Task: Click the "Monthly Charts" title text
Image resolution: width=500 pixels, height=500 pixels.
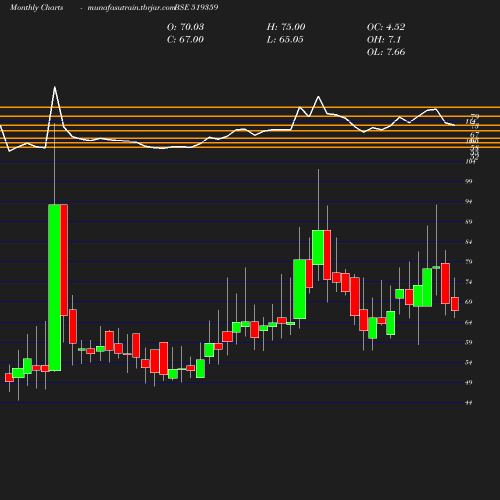Action: tap(36, 7)
